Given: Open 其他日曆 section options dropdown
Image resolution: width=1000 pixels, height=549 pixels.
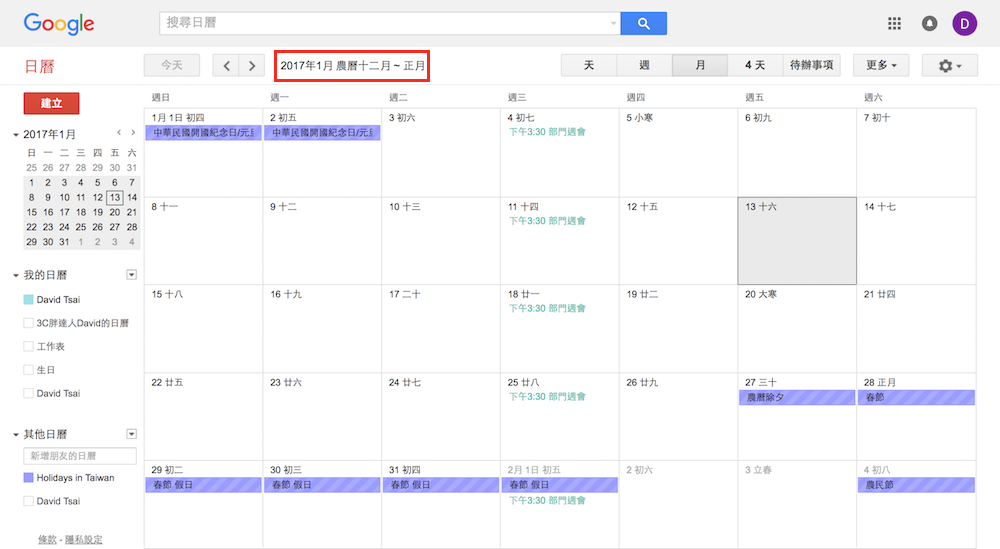Looking at the screenshot, I should tap(131, 434).
